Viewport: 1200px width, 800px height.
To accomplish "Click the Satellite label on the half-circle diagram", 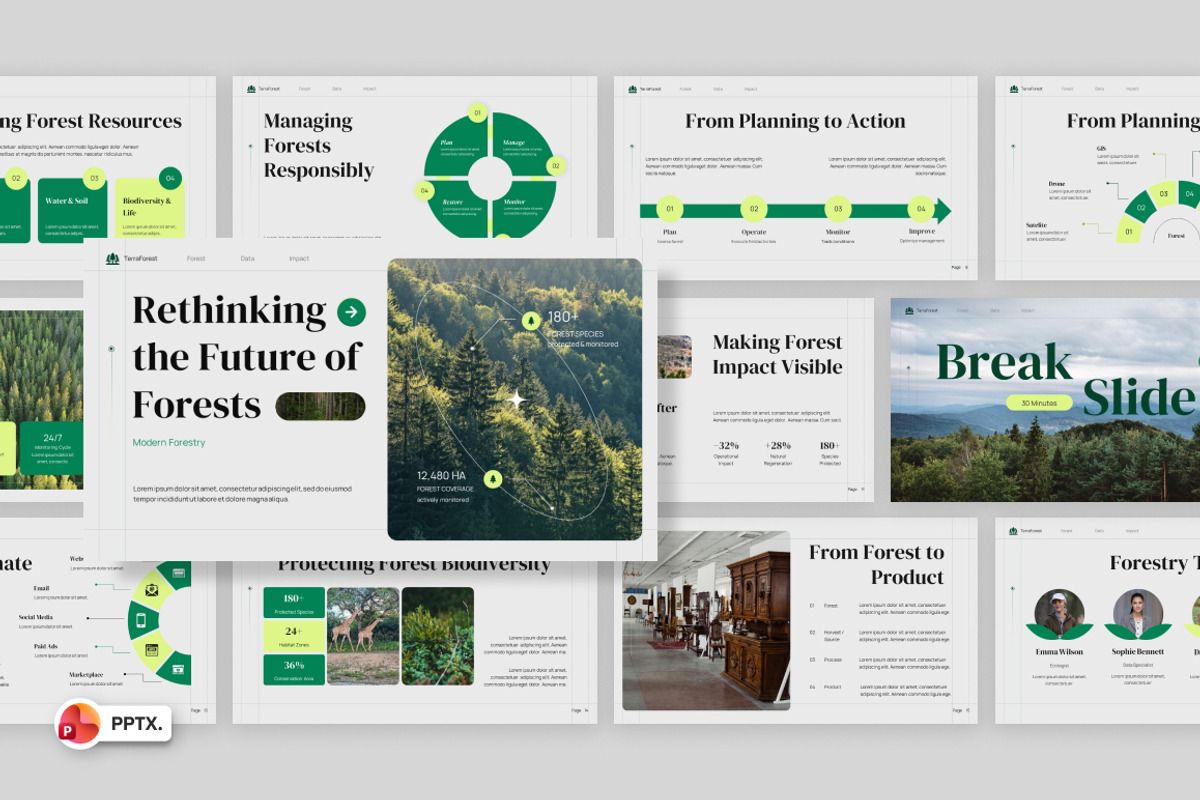I will 1037,225.
